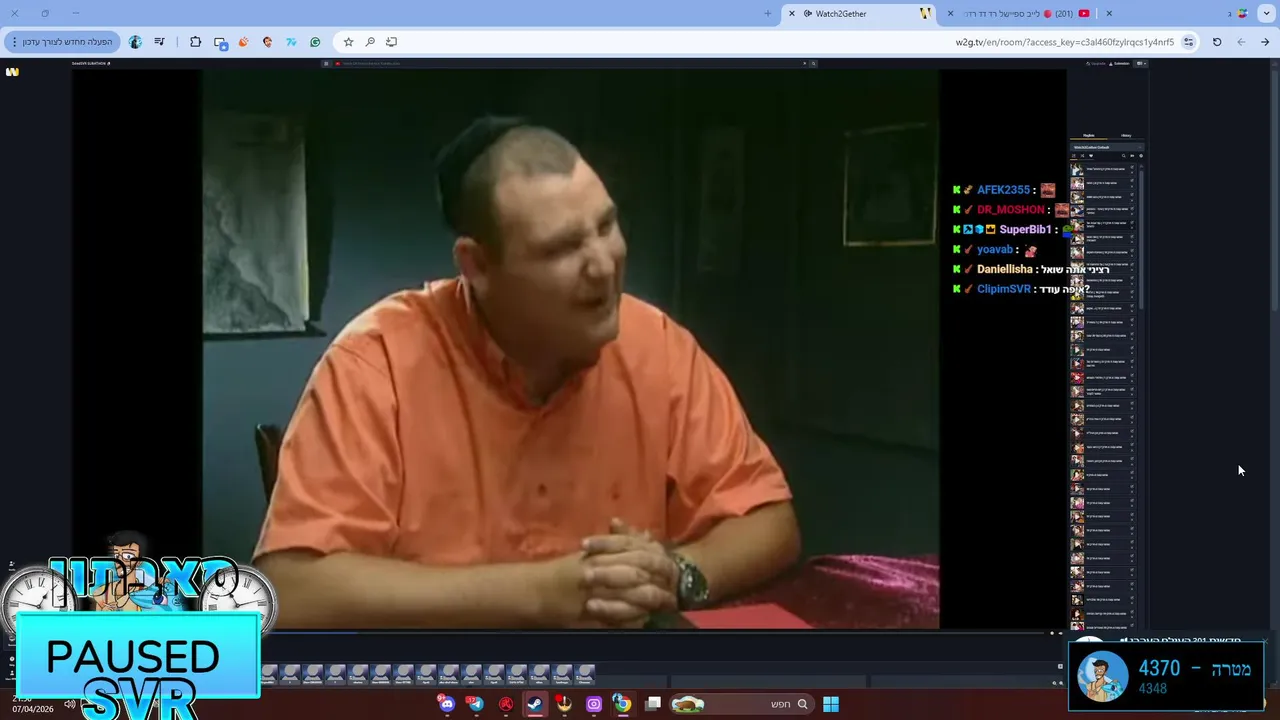Click Daniellisha username in chat overlay
Screen dimensions: 1280x720
1005,270
